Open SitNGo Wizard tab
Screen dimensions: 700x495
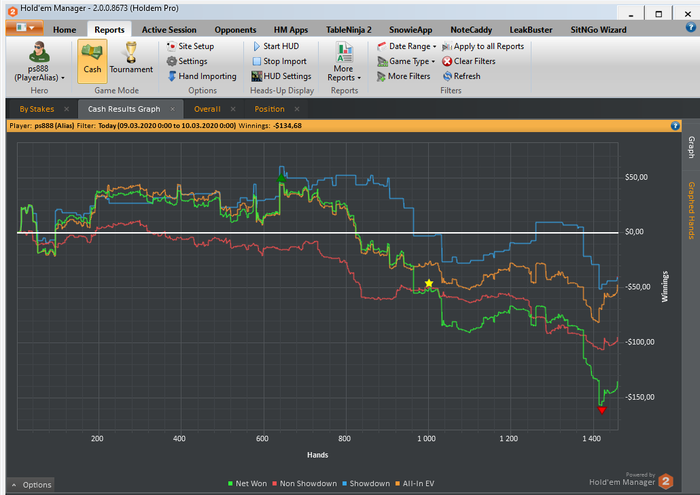tap(598, 30)
